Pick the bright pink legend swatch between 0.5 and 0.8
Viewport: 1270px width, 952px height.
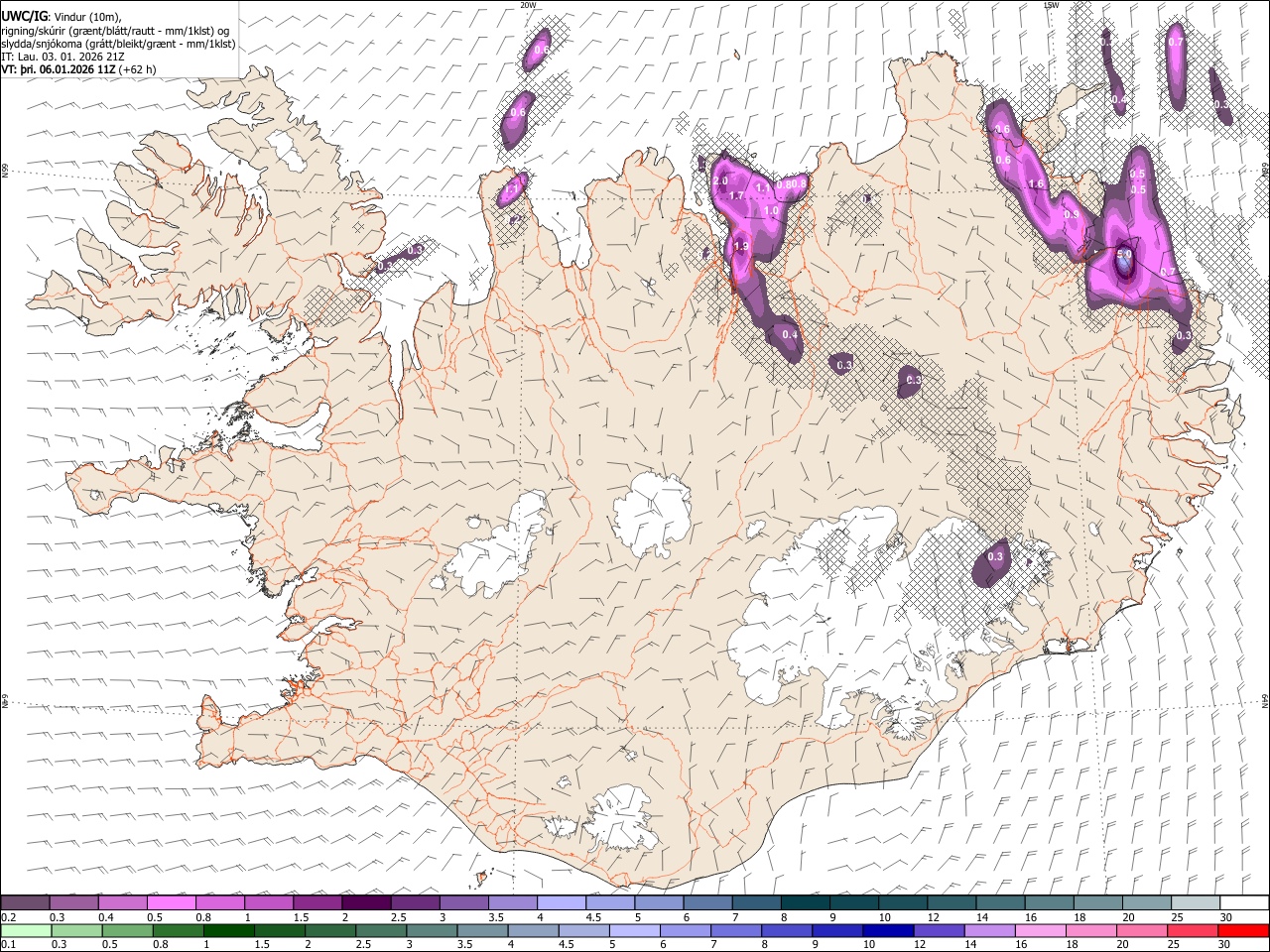point(172,903)
